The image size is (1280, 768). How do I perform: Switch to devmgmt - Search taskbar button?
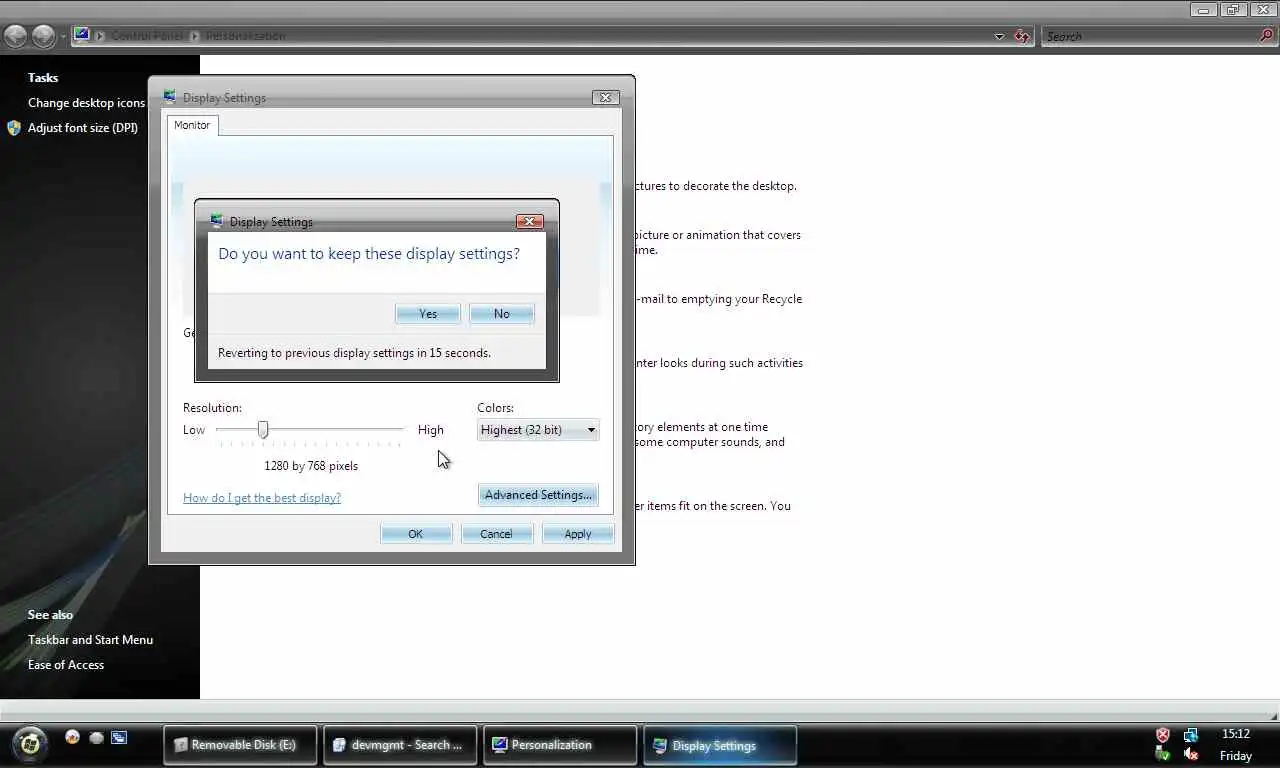coord(400,745)
